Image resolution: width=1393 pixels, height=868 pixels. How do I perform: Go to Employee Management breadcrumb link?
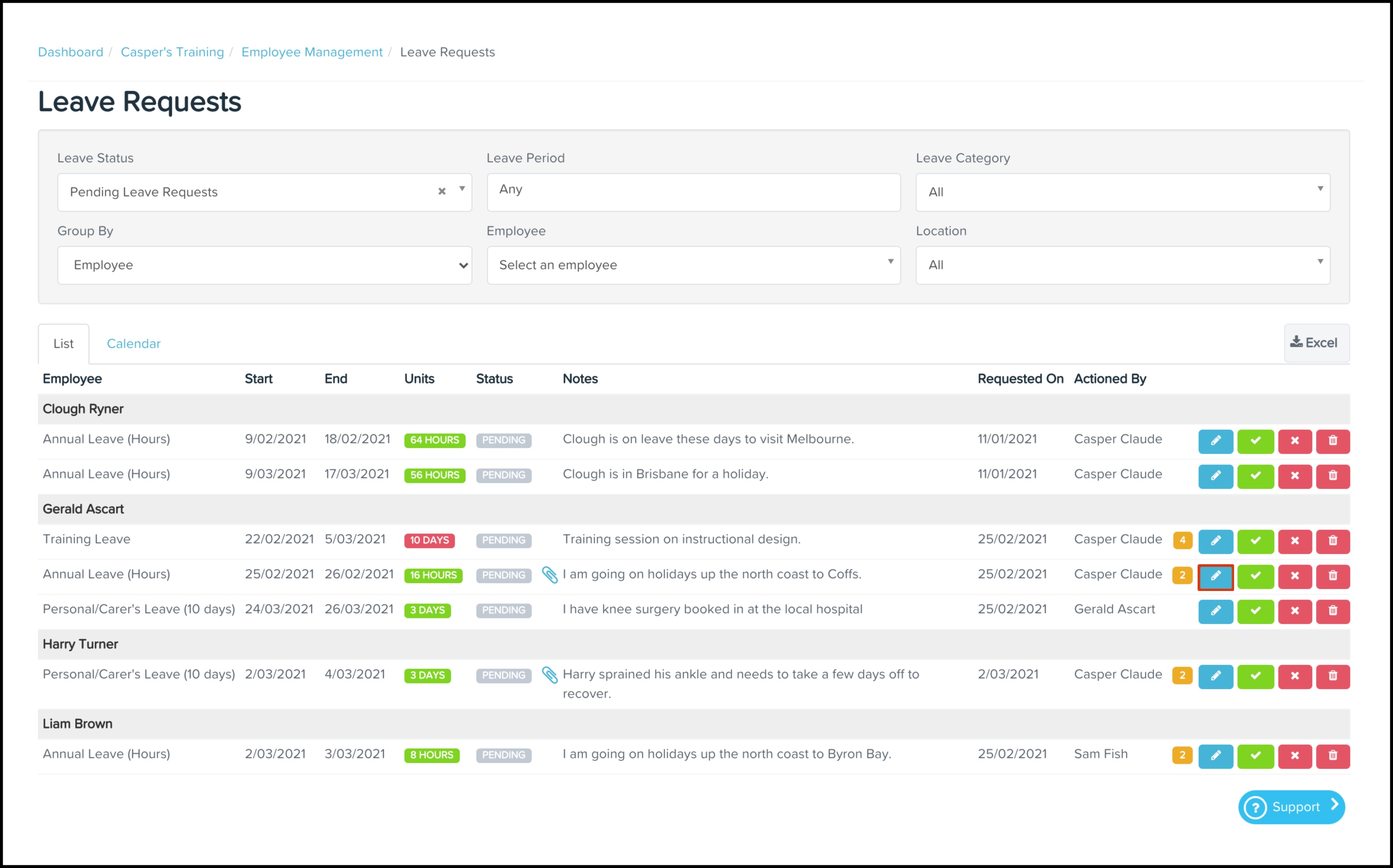click(312, 52)
